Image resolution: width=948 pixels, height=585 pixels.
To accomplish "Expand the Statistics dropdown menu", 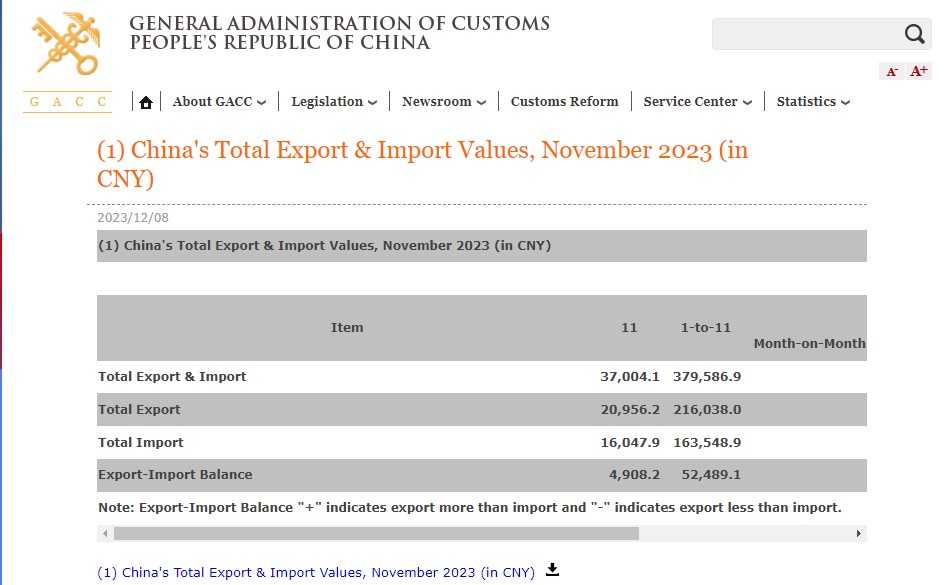I will [813, 102].
